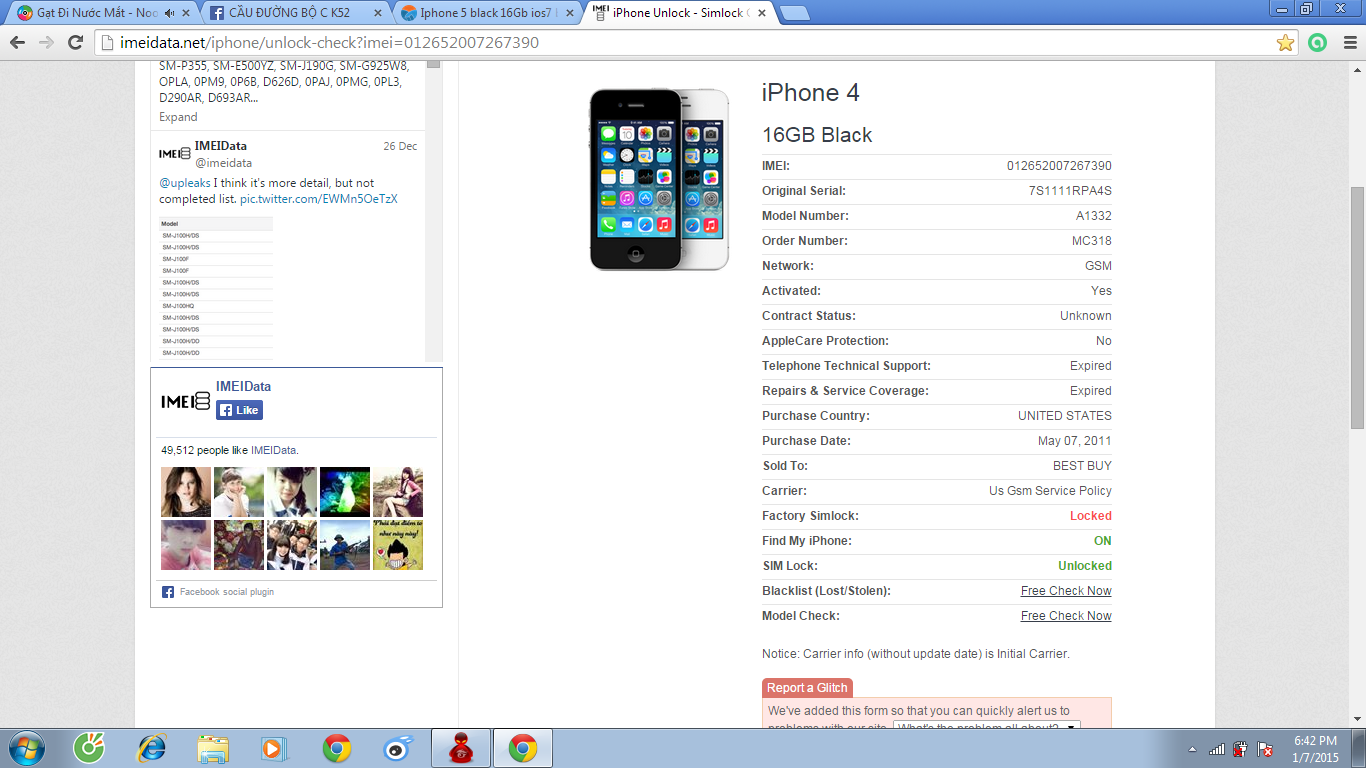Show hidden system tray icons
Viewport: 1366px width, 776px height.
coord(1192,749)
